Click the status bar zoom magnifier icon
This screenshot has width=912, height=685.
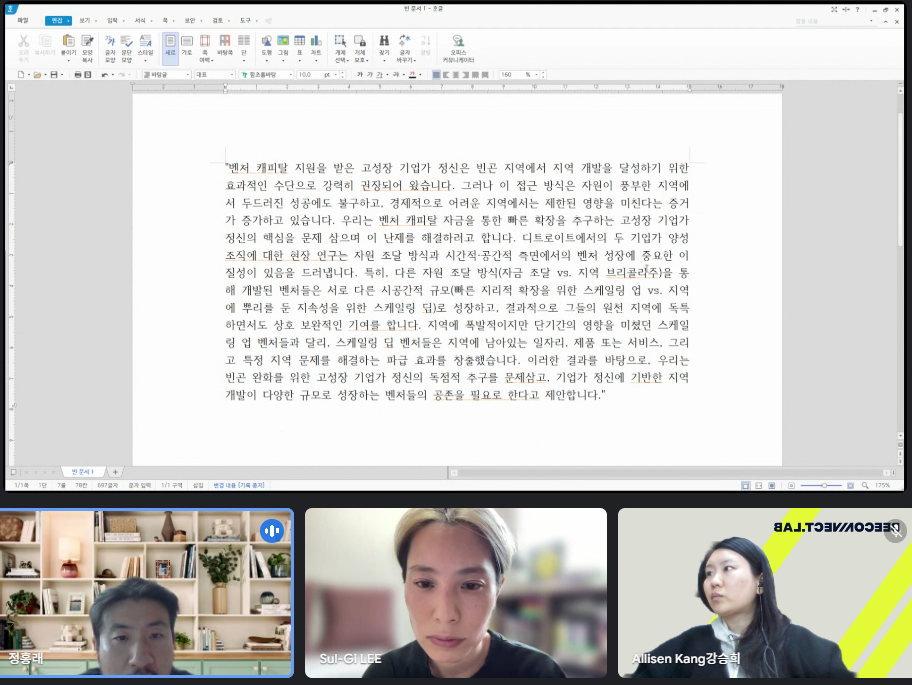tap(865, 485)
